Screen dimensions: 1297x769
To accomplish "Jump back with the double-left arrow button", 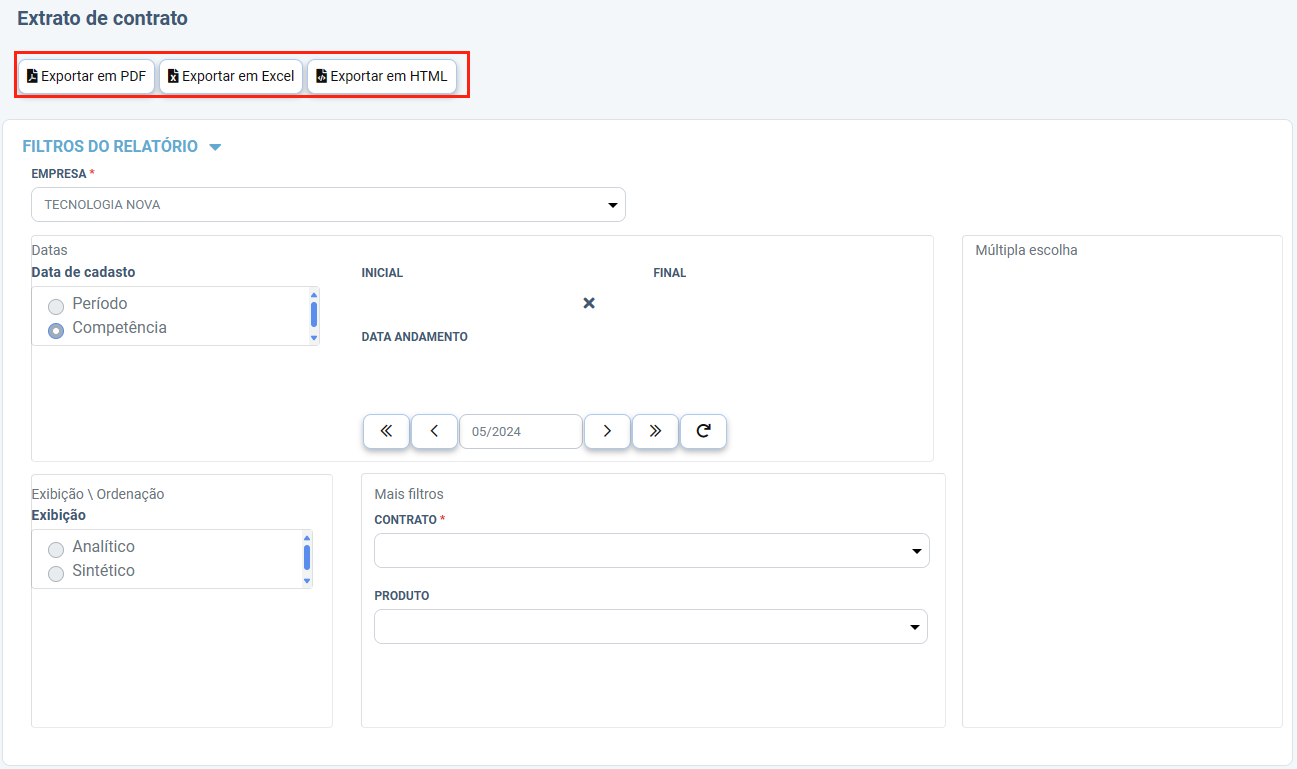I will tap(386, 431).
